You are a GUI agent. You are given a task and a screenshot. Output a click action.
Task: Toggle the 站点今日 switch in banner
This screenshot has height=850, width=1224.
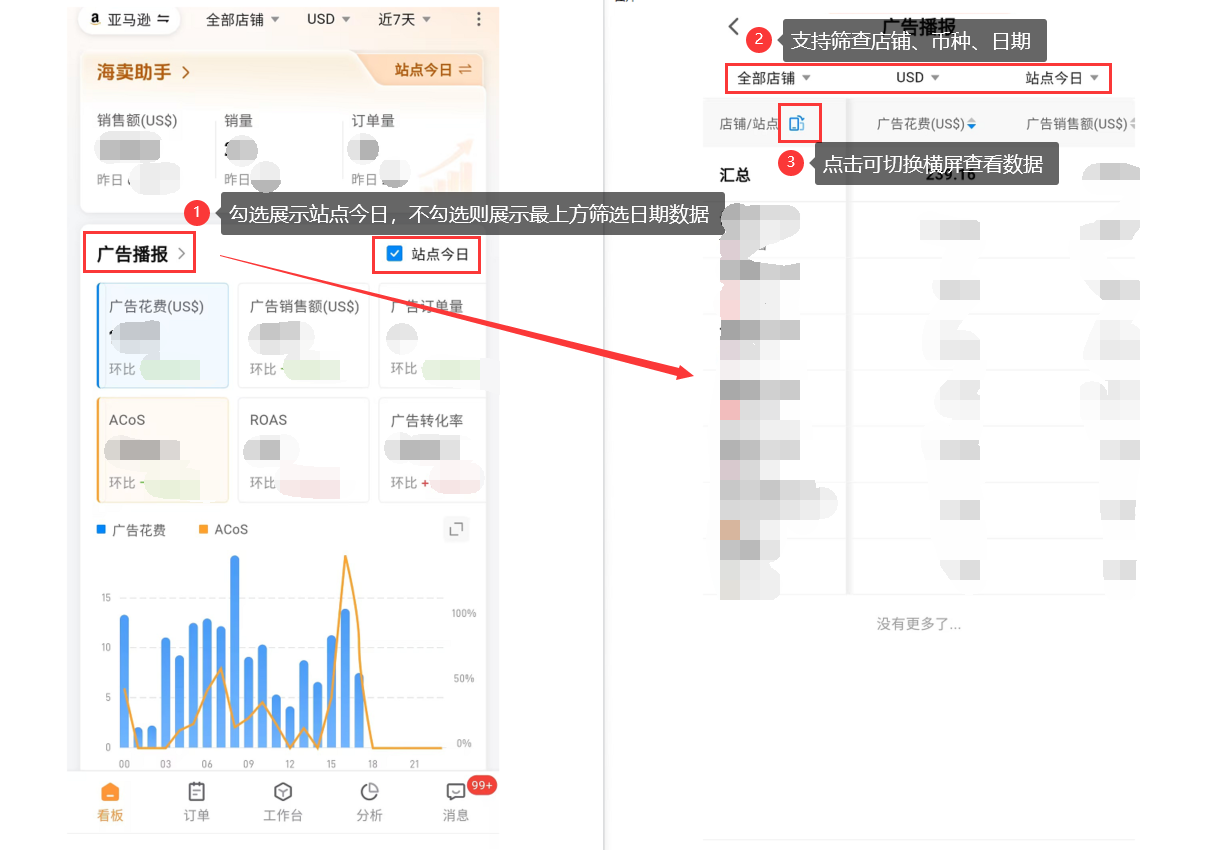[432, 70]
